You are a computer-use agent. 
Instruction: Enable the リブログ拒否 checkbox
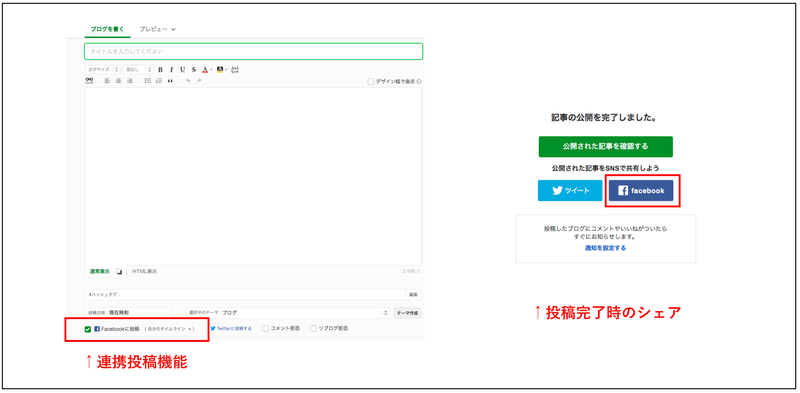click(x=313, y=329)
